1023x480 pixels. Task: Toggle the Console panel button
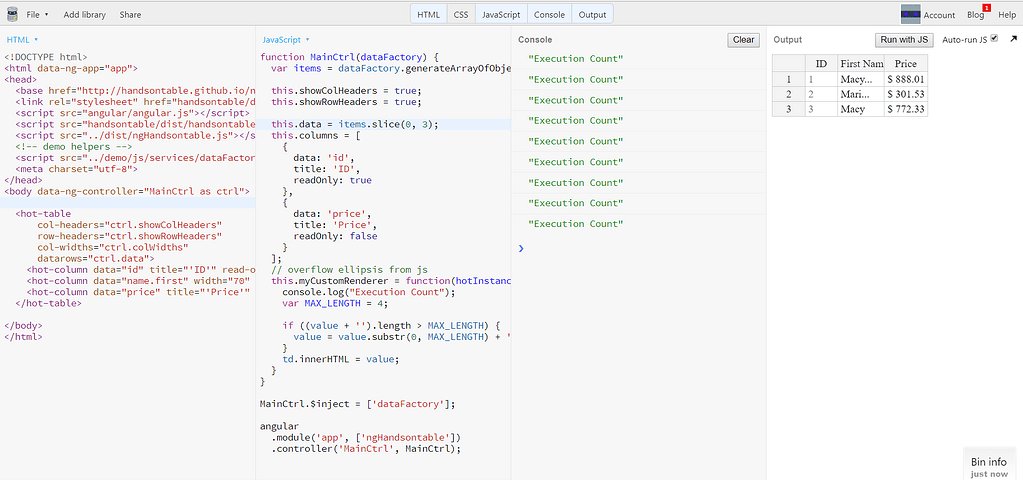click(x=549, y=14)
